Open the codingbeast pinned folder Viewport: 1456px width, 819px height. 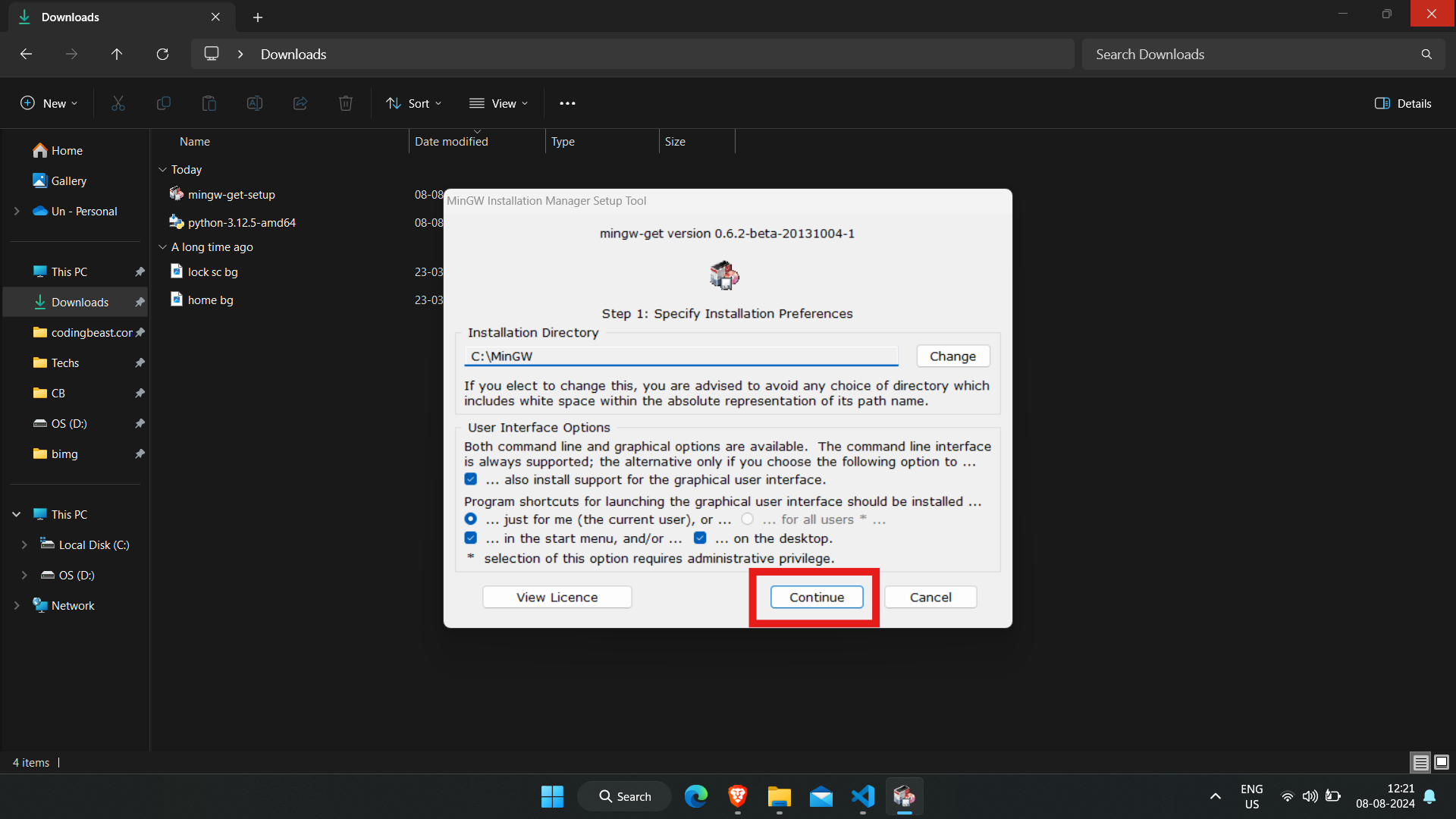coord(91,332)
